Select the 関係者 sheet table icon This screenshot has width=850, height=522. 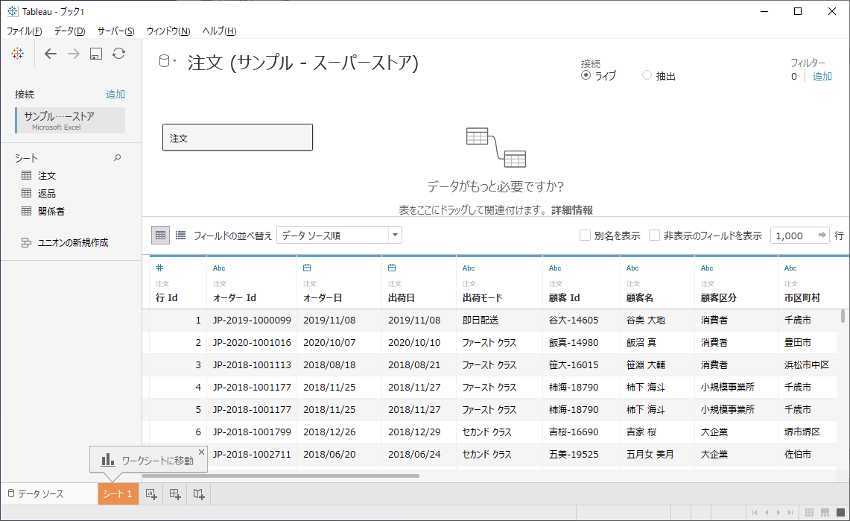(x=26, y=211)
